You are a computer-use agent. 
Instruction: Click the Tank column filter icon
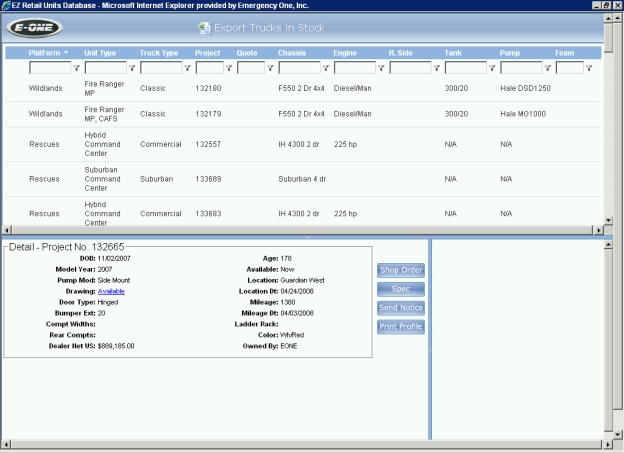pos(492,68)
